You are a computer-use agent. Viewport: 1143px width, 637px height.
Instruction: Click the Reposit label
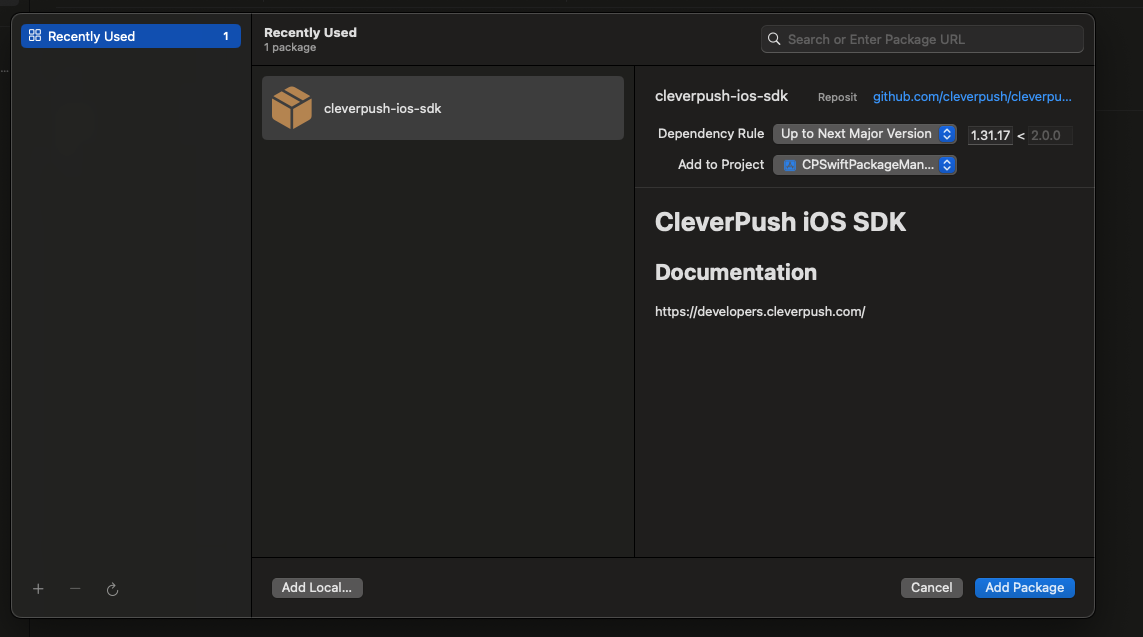point(838,97)
